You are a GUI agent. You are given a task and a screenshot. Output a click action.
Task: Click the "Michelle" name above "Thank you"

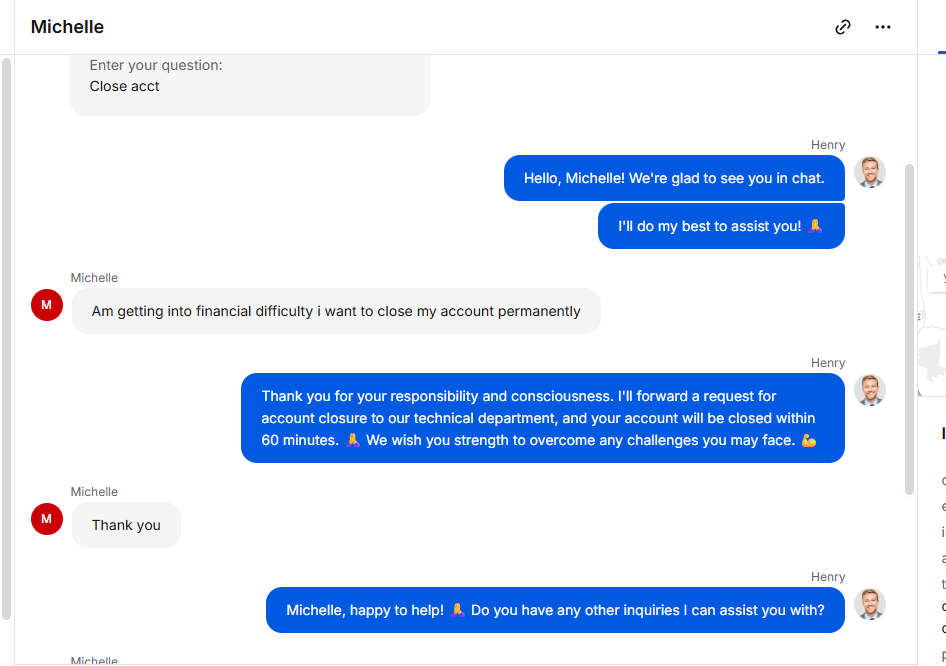click(94, 492)
